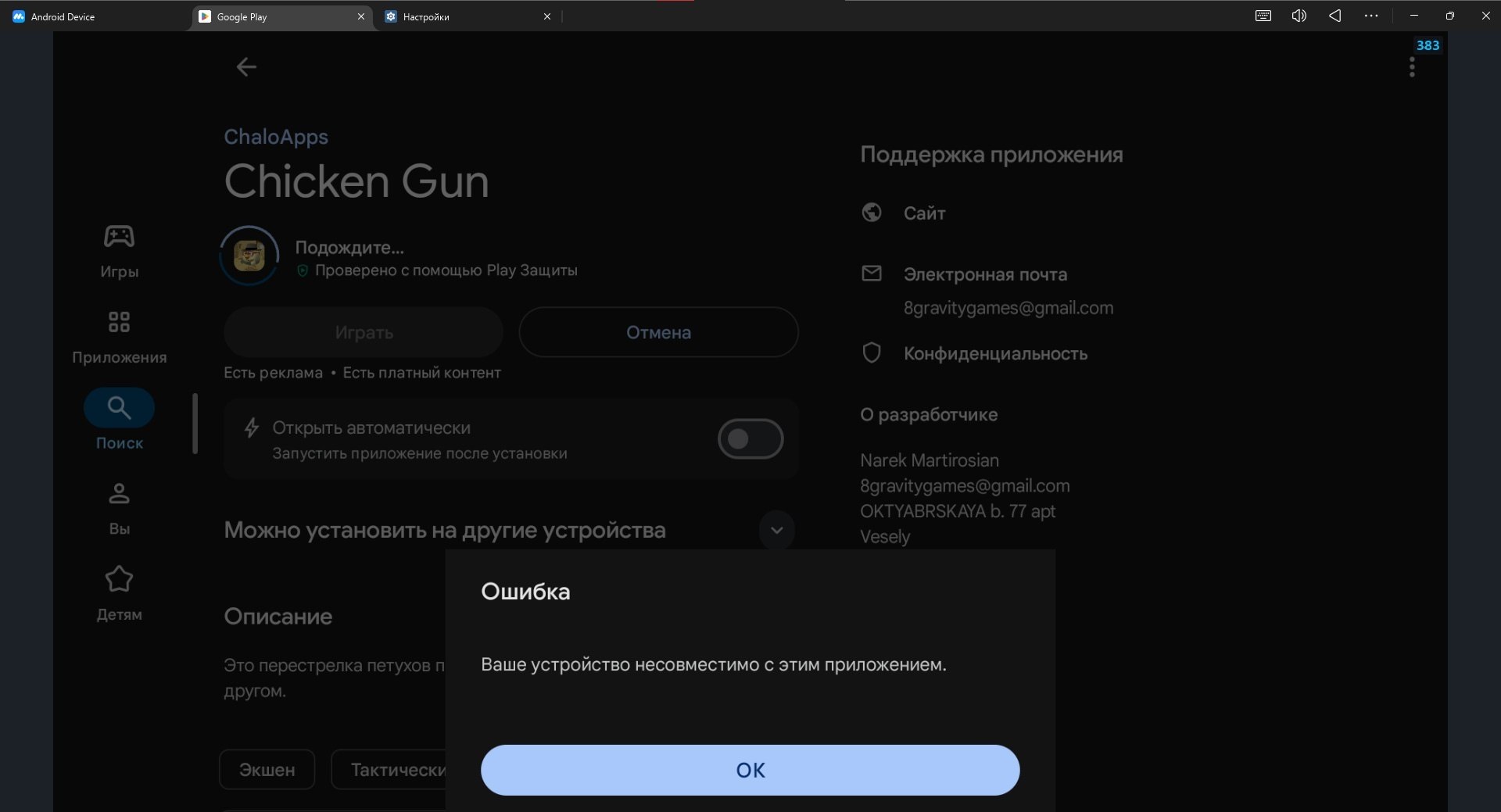Viewport: 1501px width, 812px height.
Task: Click the Play Защиты verified shield icon
Action: point(303,270)
